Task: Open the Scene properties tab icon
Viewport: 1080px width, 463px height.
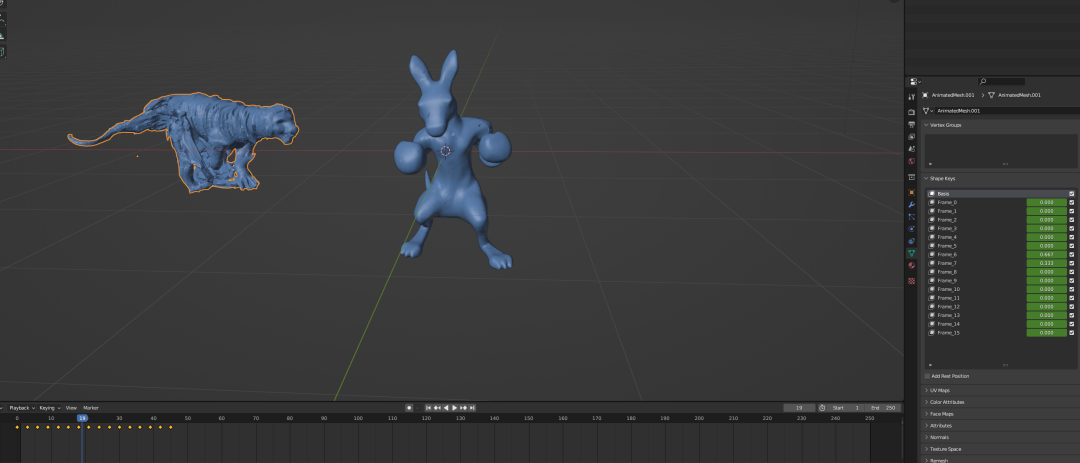Action: coord(912,149)
